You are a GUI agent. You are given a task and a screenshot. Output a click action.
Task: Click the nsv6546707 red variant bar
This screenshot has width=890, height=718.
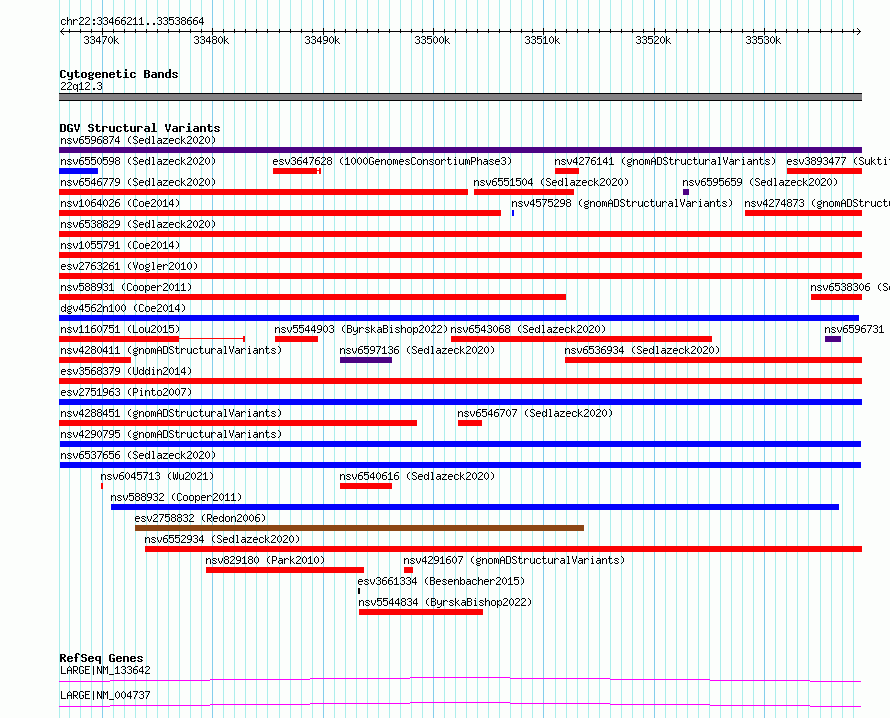pos(469,423)
